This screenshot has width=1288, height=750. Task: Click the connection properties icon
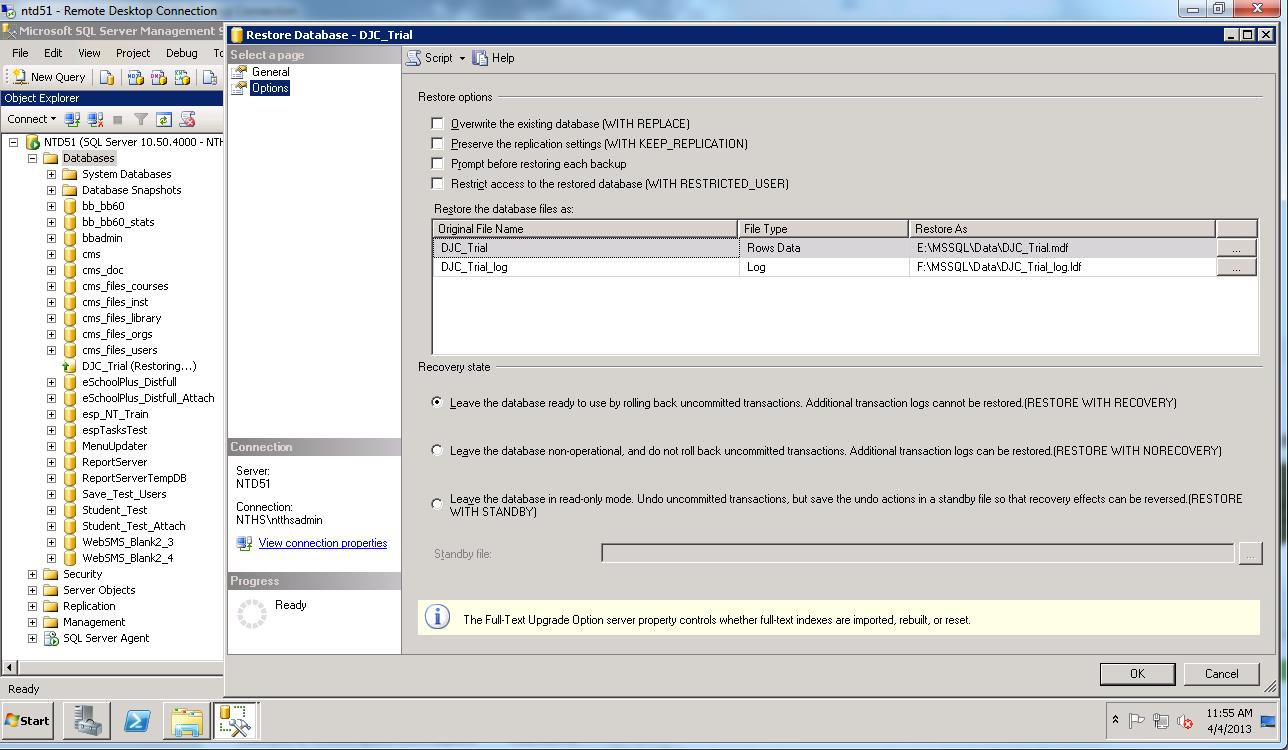pyautogui.click(x=244, y=543)
